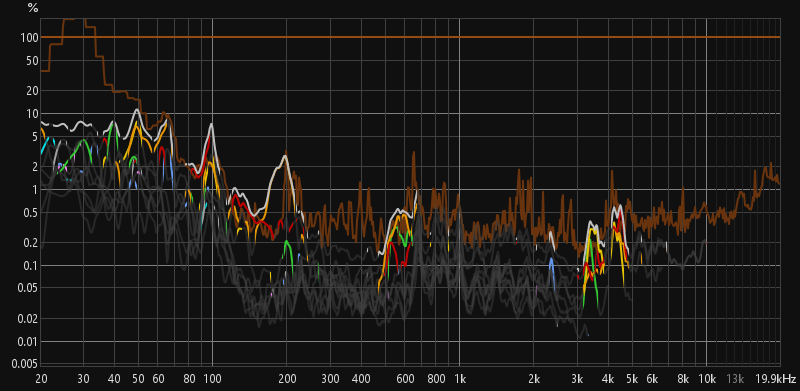
Task: Click the 20 Hz label on the frequency axis
Action: point(41,379)
